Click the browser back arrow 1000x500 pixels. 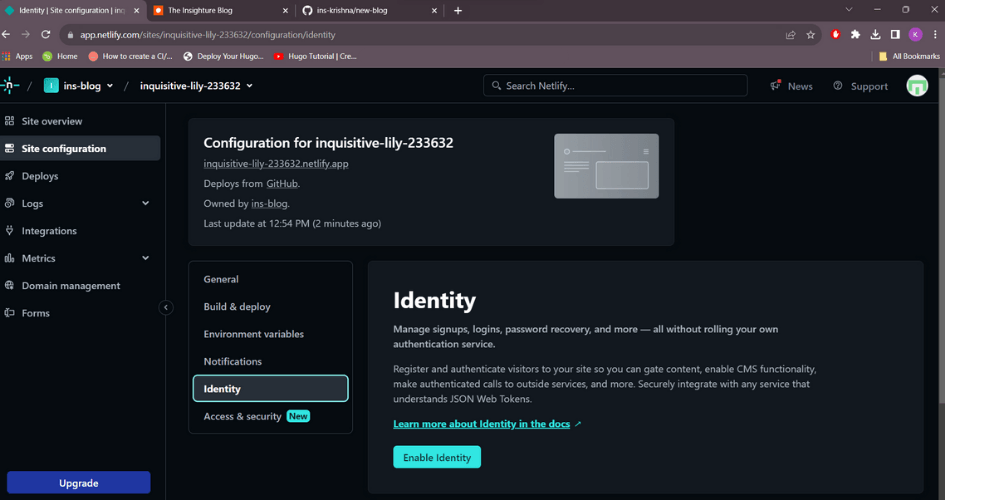click(6, 34)
